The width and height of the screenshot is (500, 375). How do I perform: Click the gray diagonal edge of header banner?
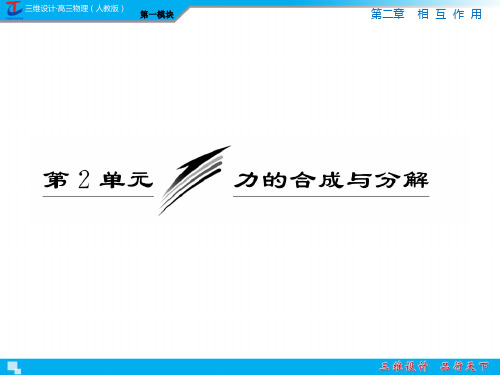[x=182, y=14]
